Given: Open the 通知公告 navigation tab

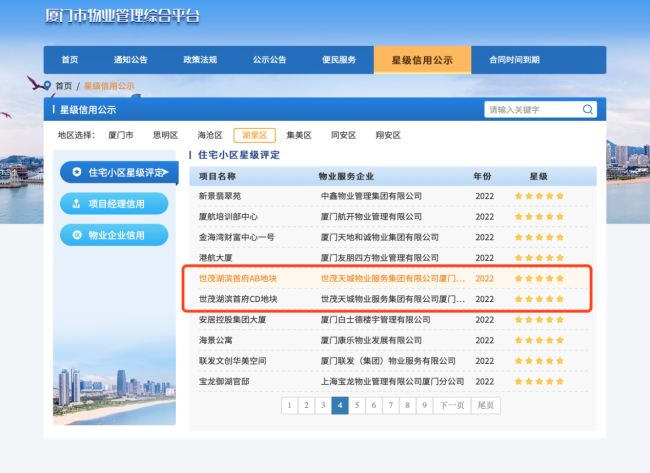Looking at the screenshot, I should coord(131,60).
